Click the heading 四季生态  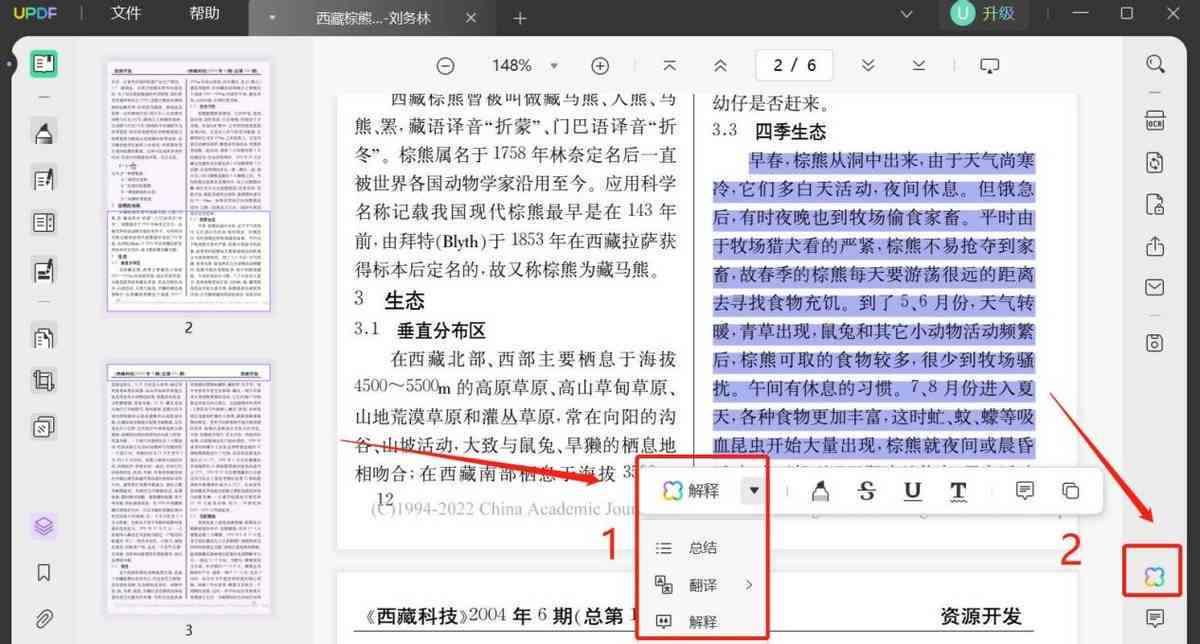[790, 131]
